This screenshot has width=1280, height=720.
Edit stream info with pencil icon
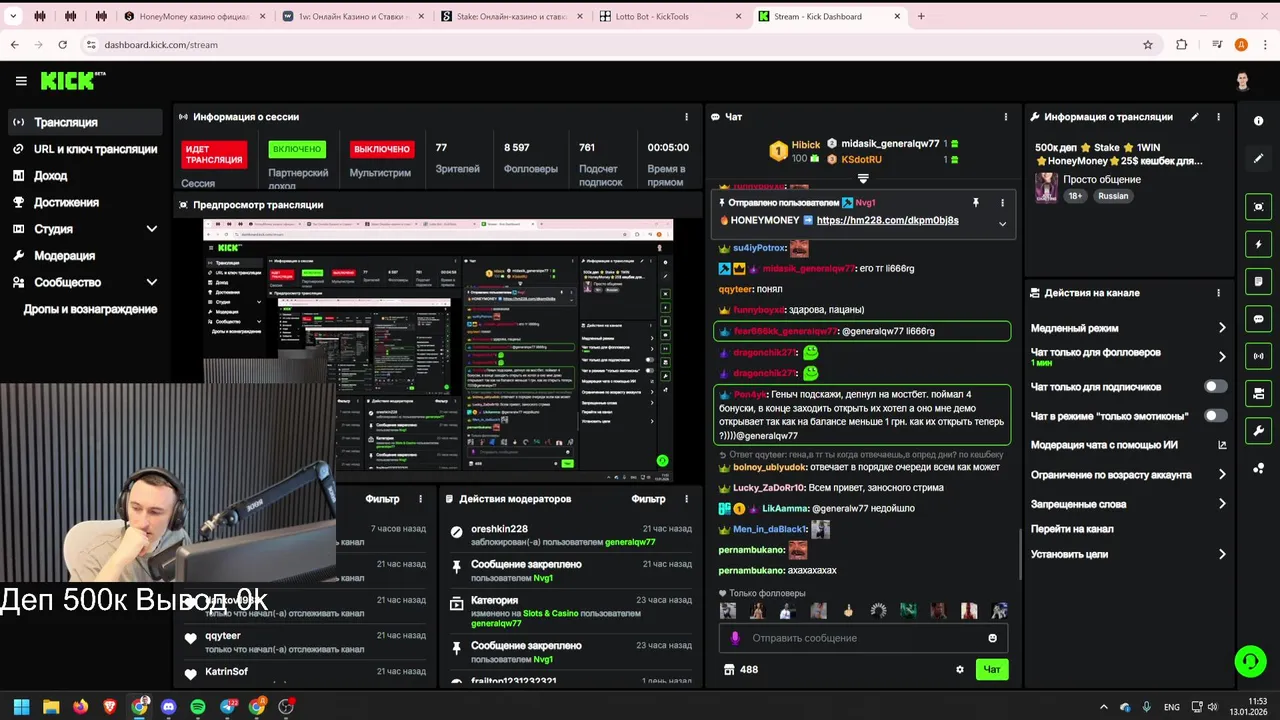(1194, 117)
